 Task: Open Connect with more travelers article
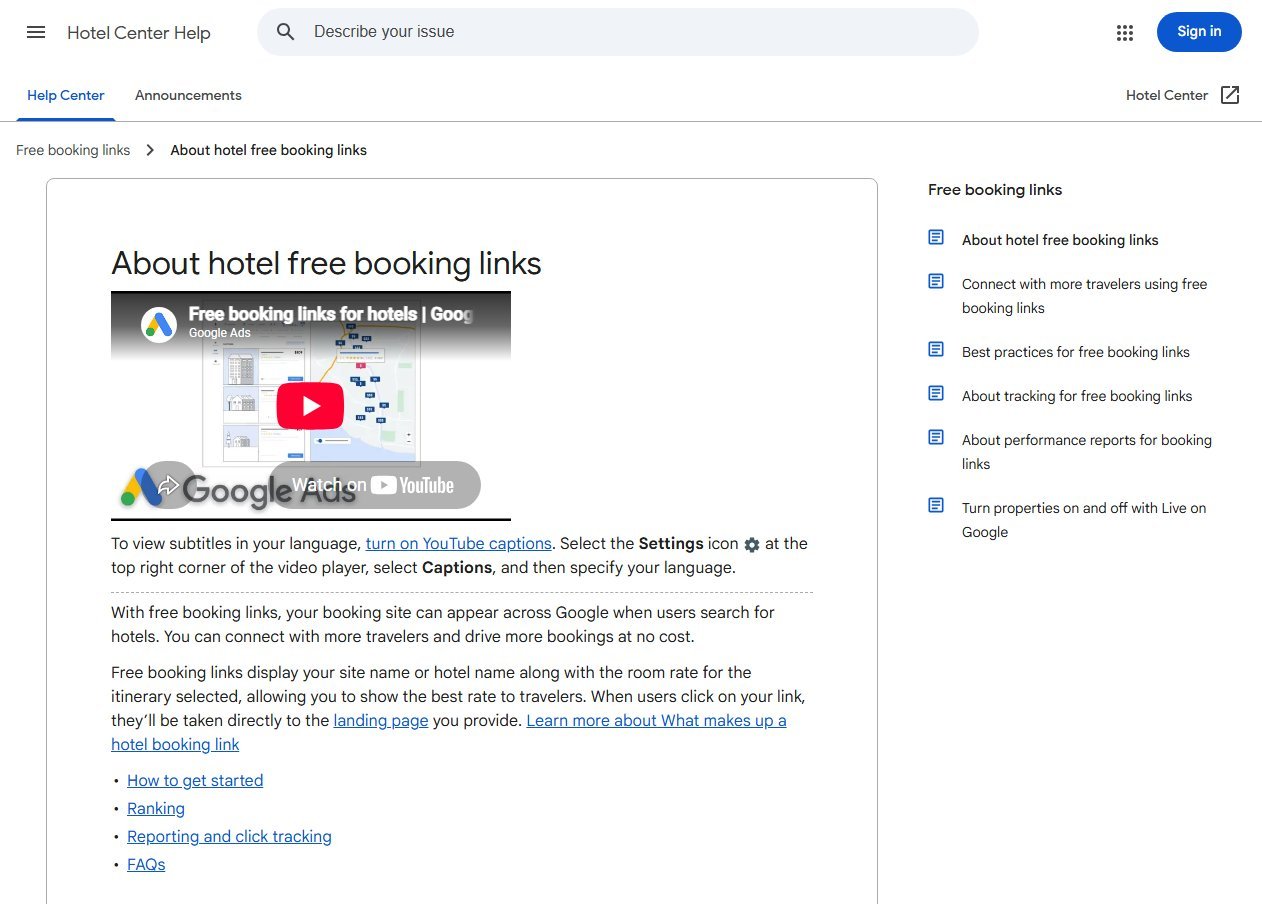pos(1085,296)
